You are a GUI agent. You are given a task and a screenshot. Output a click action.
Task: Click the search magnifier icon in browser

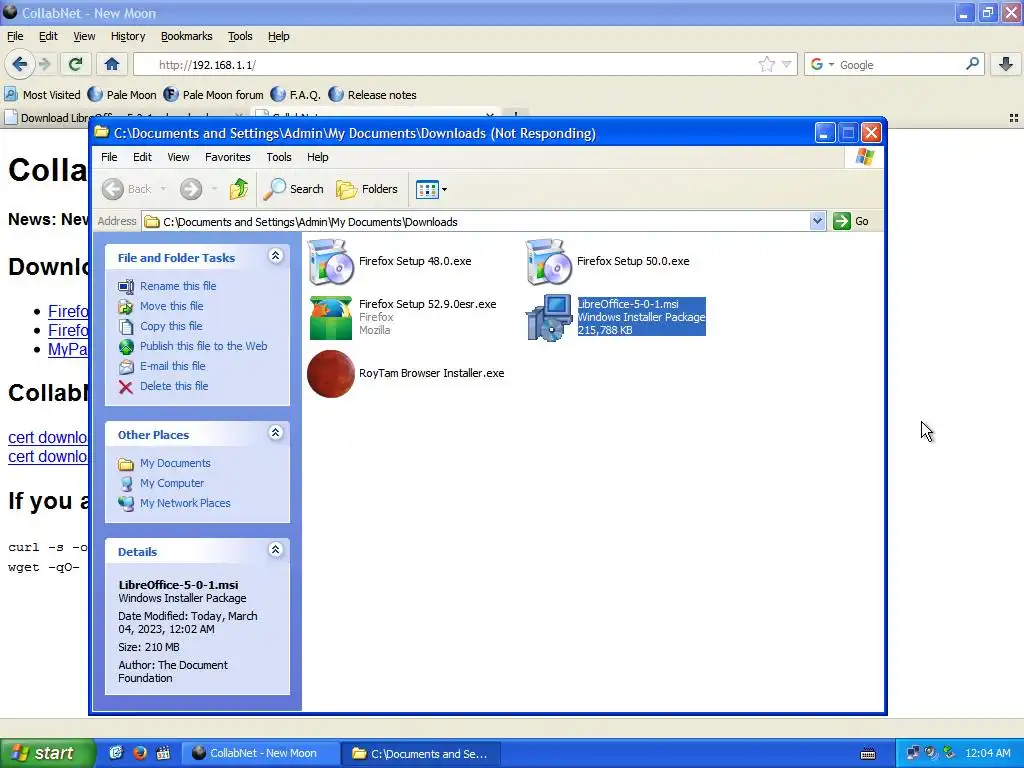pyautogui.click(x=972, y=64)
